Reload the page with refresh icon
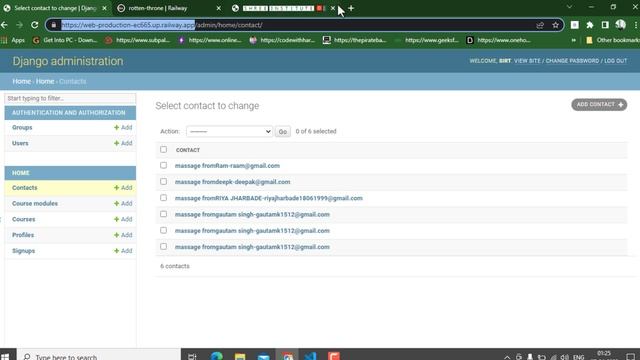Screen dimensions: 640x360 click(x=35, y=25)
